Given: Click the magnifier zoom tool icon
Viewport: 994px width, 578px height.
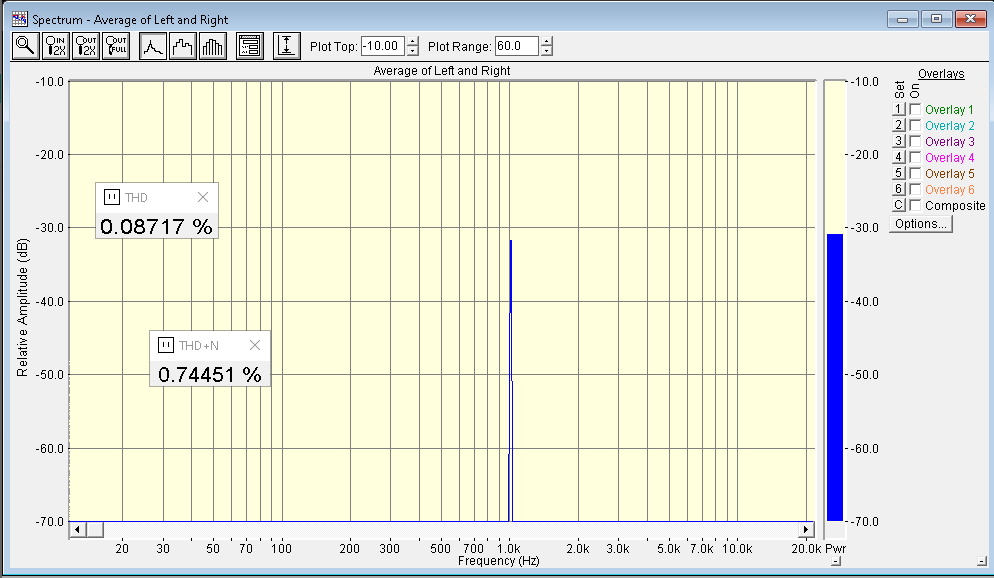Looking at the screenshot, I should (x=25, y=46).
